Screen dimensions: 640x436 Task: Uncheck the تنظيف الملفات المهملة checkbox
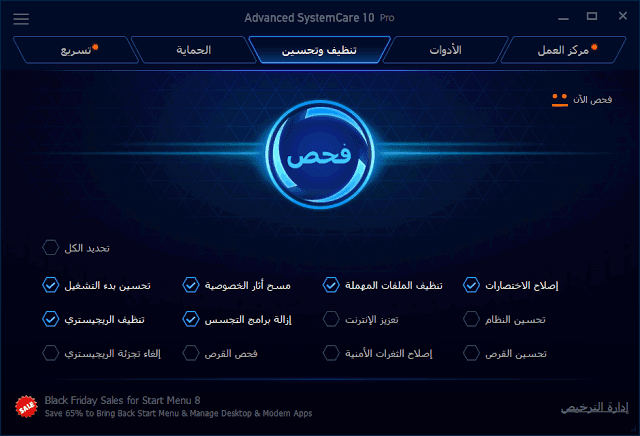(331, 285)
